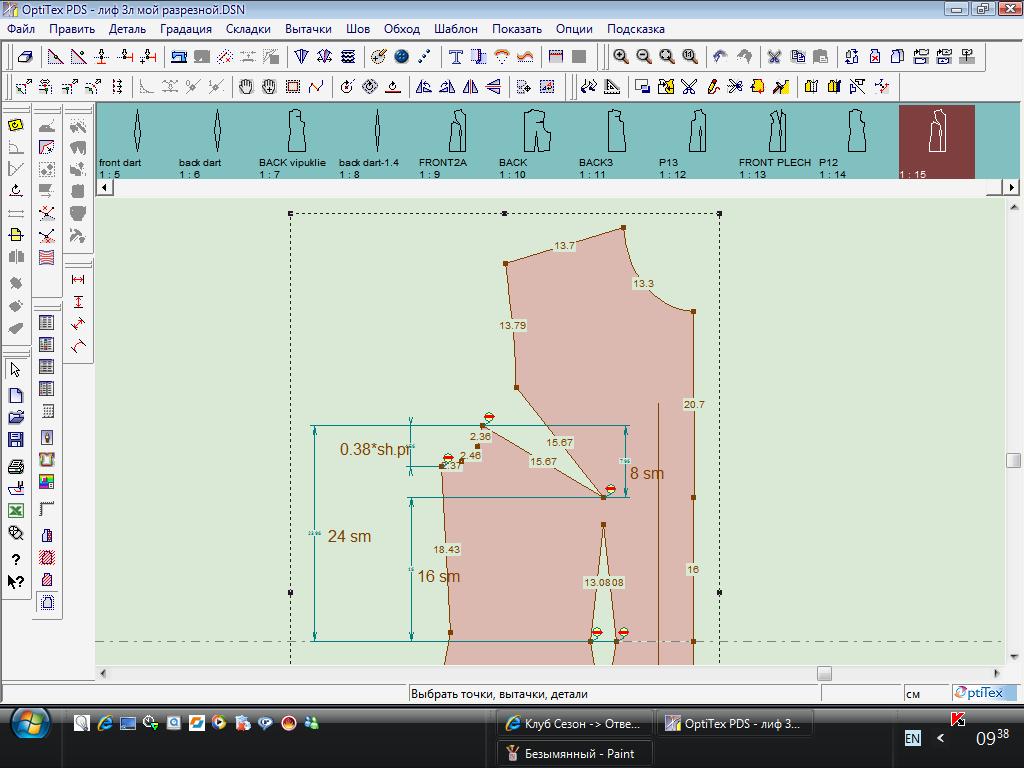This screenshot has width=1024, height=768.
Task: Click the scissors Cut icon
Action: (774, 57)
